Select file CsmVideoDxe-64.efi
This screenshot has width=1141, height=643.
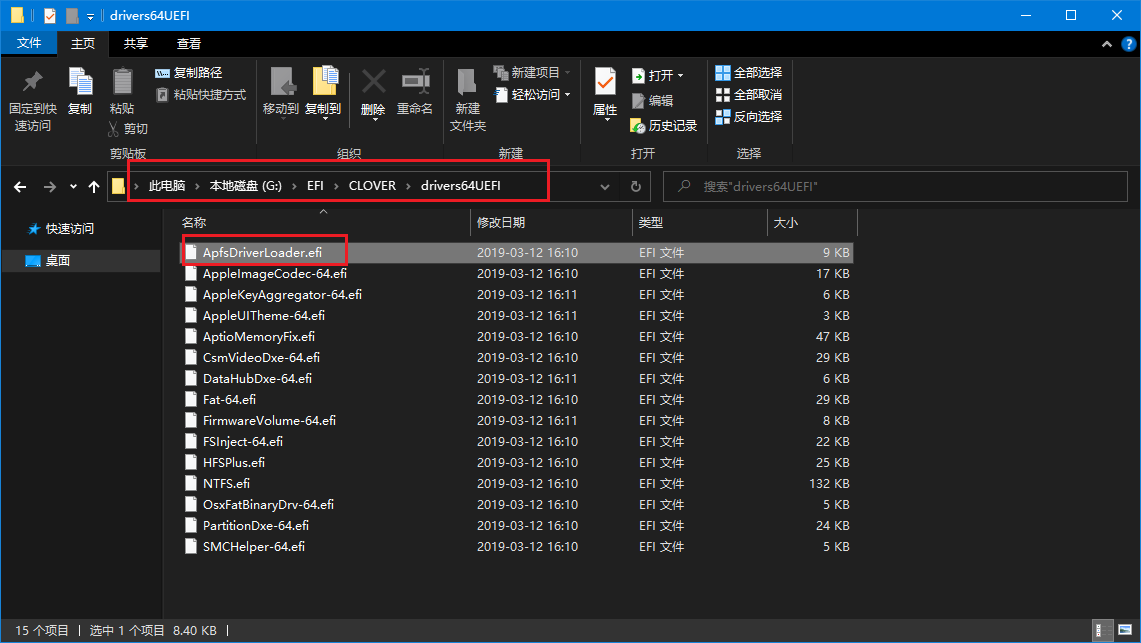[x=517, y=358]
